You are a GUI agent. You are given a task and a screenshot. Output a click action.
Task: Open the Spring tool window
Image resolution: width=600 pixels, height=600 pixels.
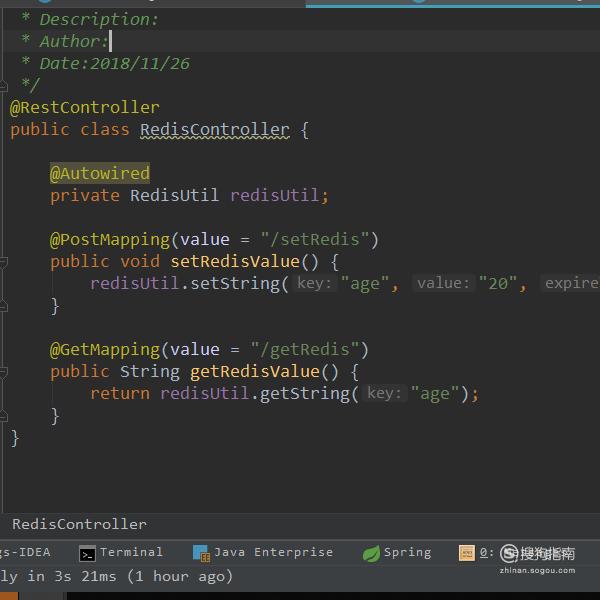pyautogui.click(x=397, y=553)
